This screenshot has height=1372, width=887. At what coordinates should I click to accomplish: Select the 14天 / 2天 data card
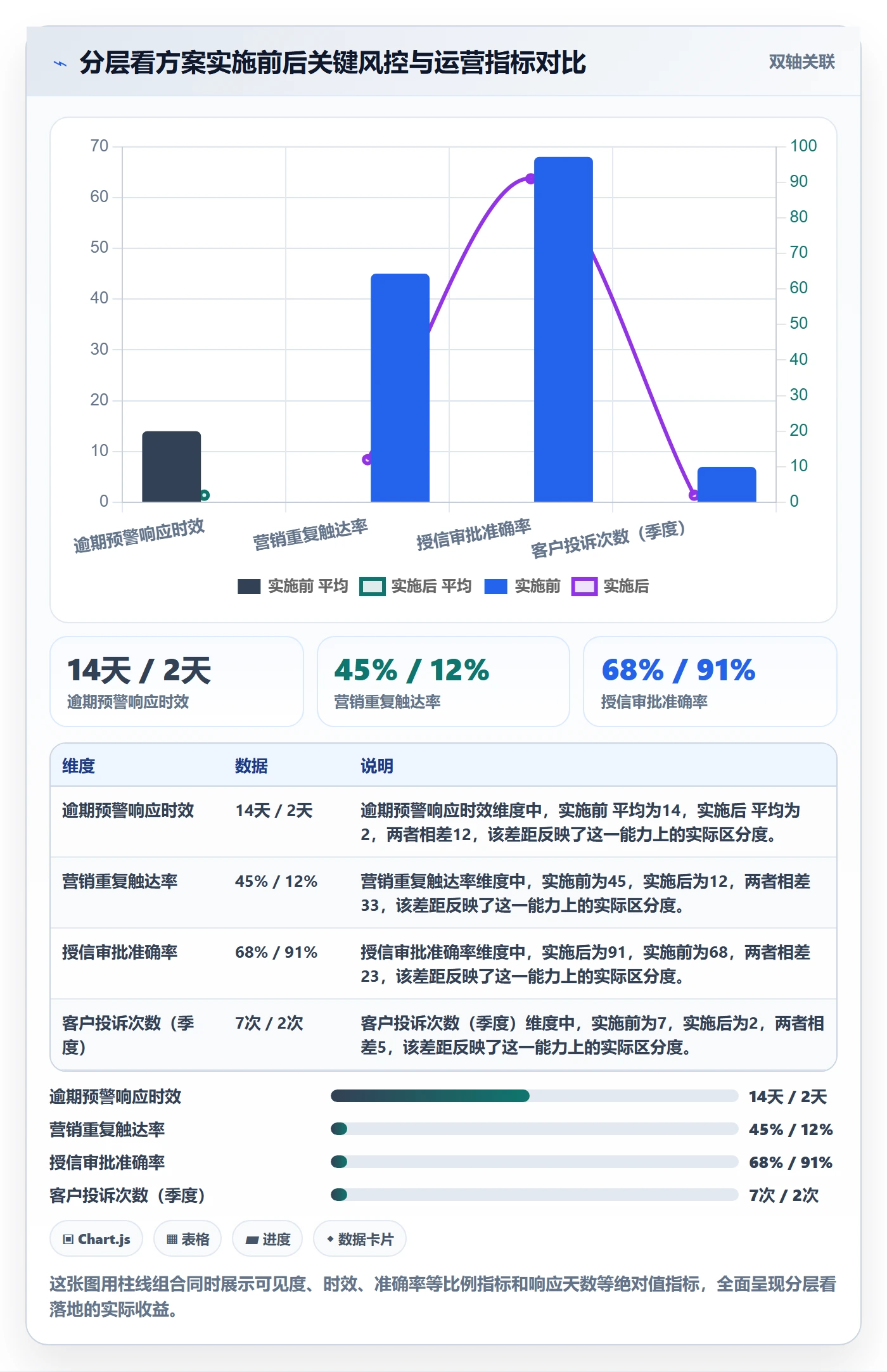[x=177, y=682]
